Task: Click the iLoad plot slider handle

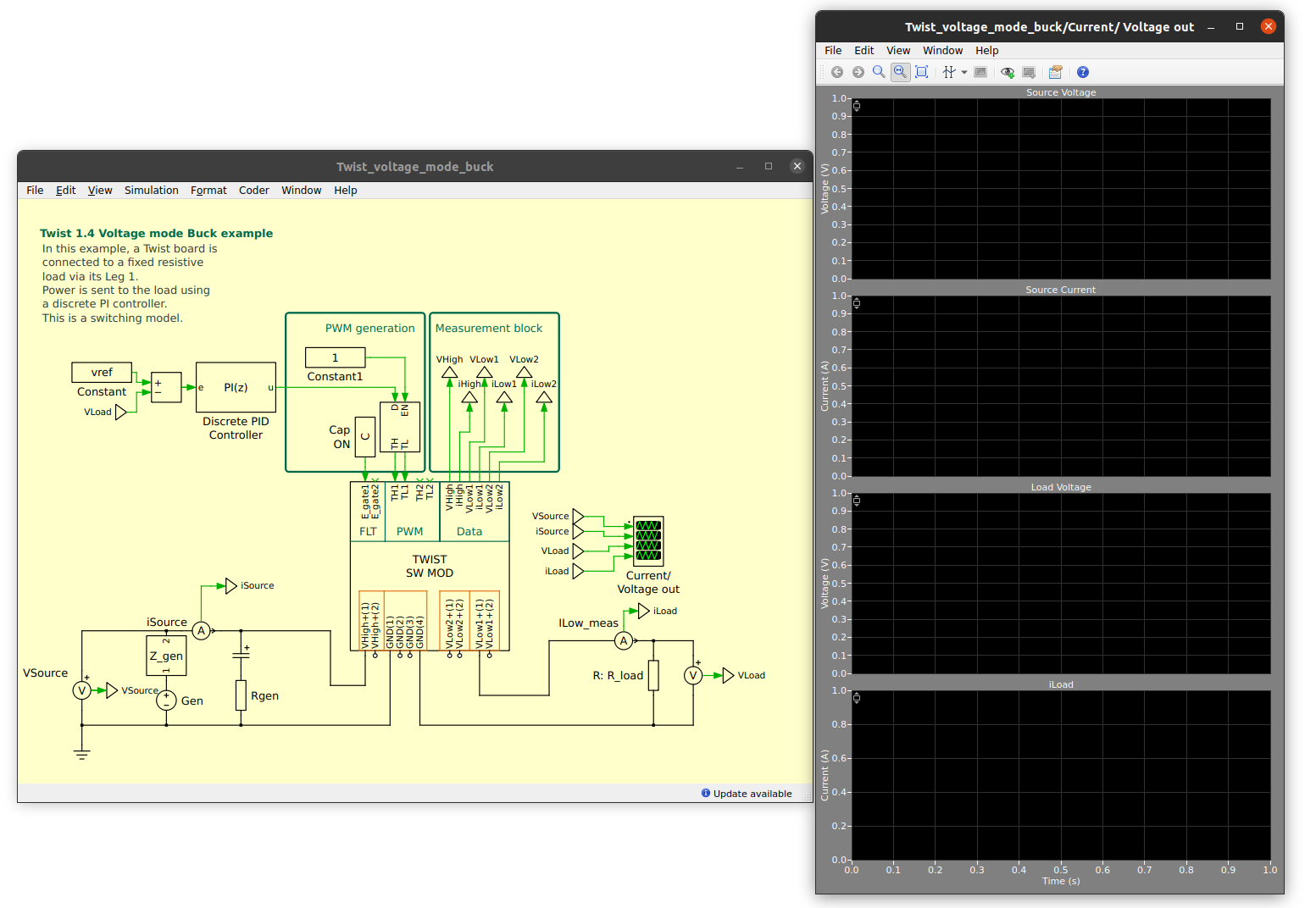Action: [x=857, y=698]
